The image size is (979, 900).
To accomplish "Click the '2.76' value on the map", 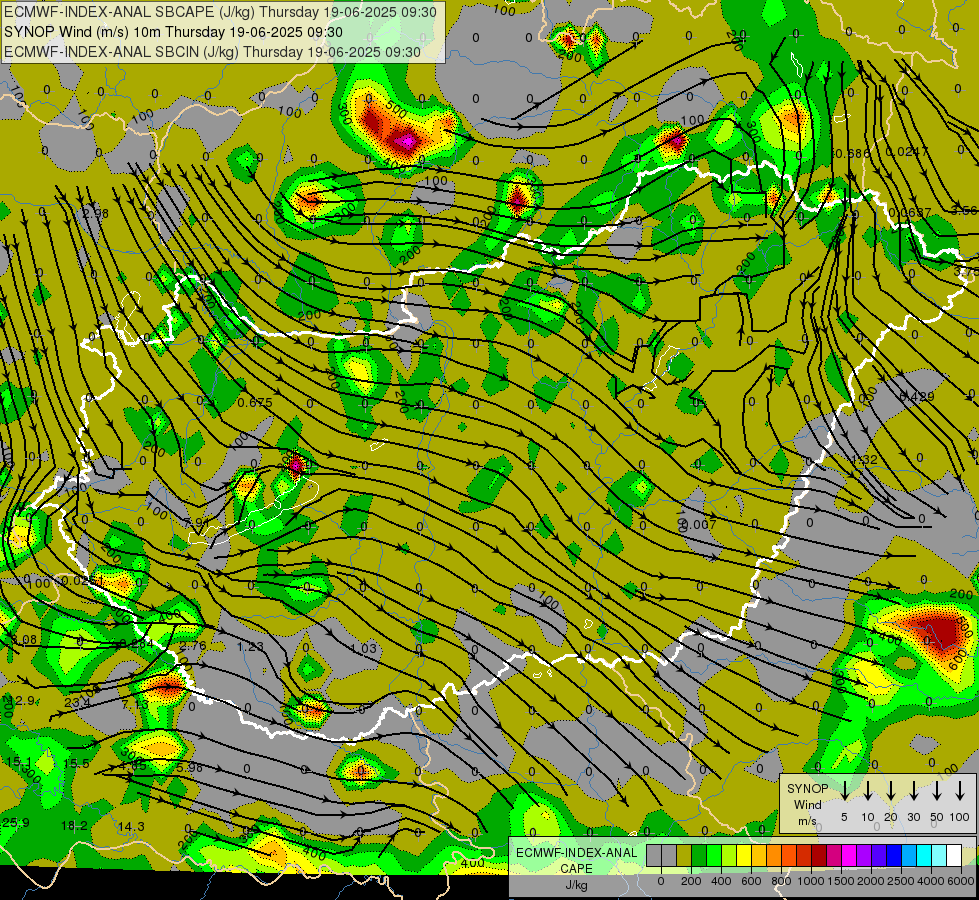I will click(192, 646).
